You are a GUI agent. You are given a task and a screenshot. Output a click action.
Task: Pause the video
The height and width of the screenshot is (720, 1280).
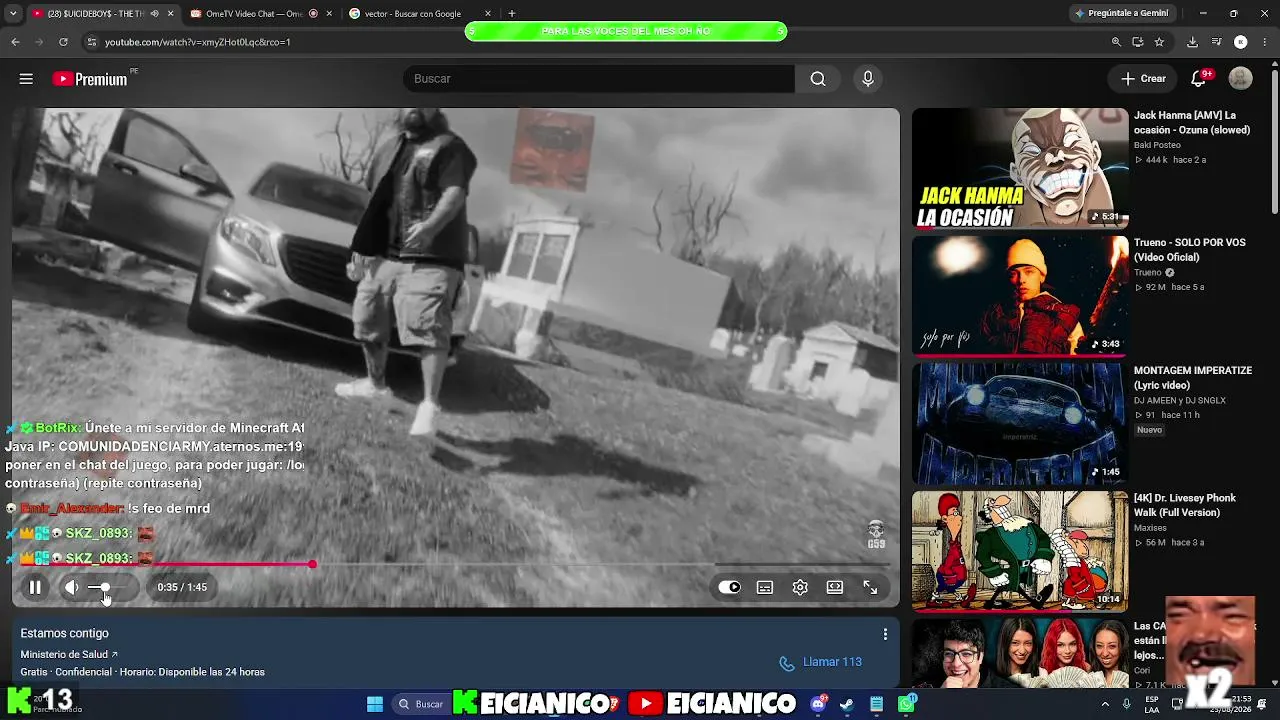(35, 587)
